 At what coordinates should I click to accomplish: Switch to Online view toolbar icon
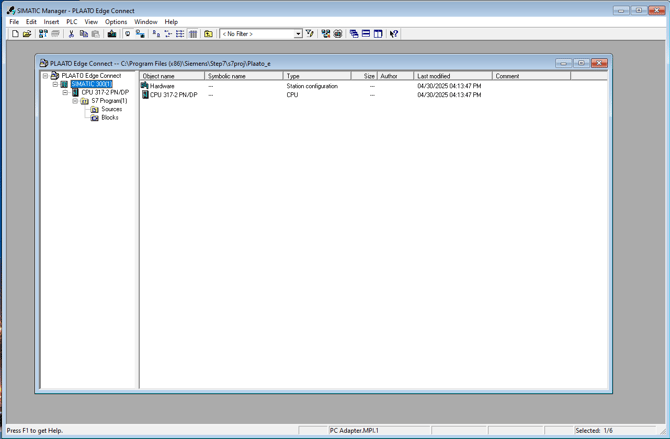pos(140,34)
